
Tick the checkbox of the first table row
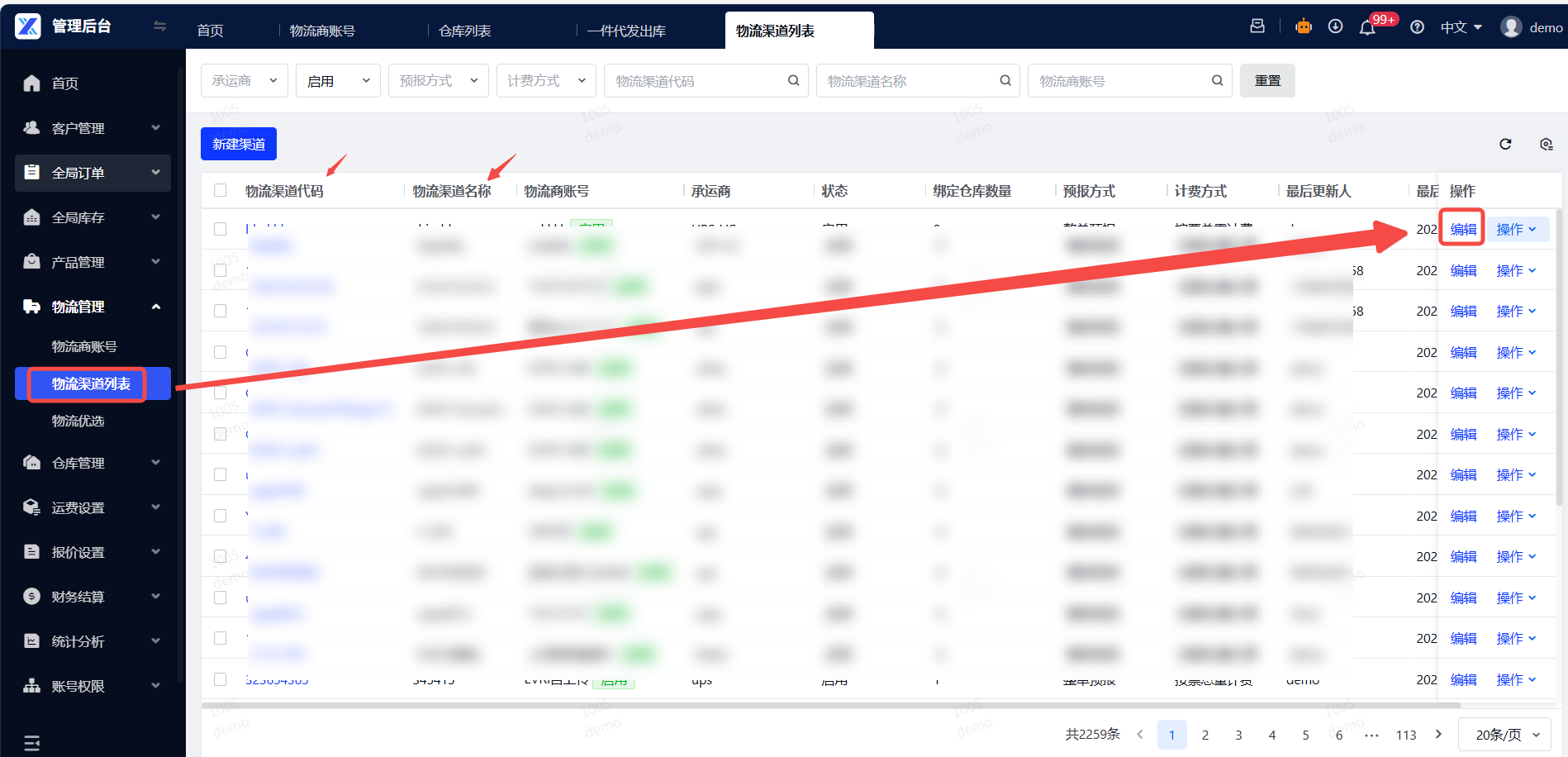click(x=220, y=229)
